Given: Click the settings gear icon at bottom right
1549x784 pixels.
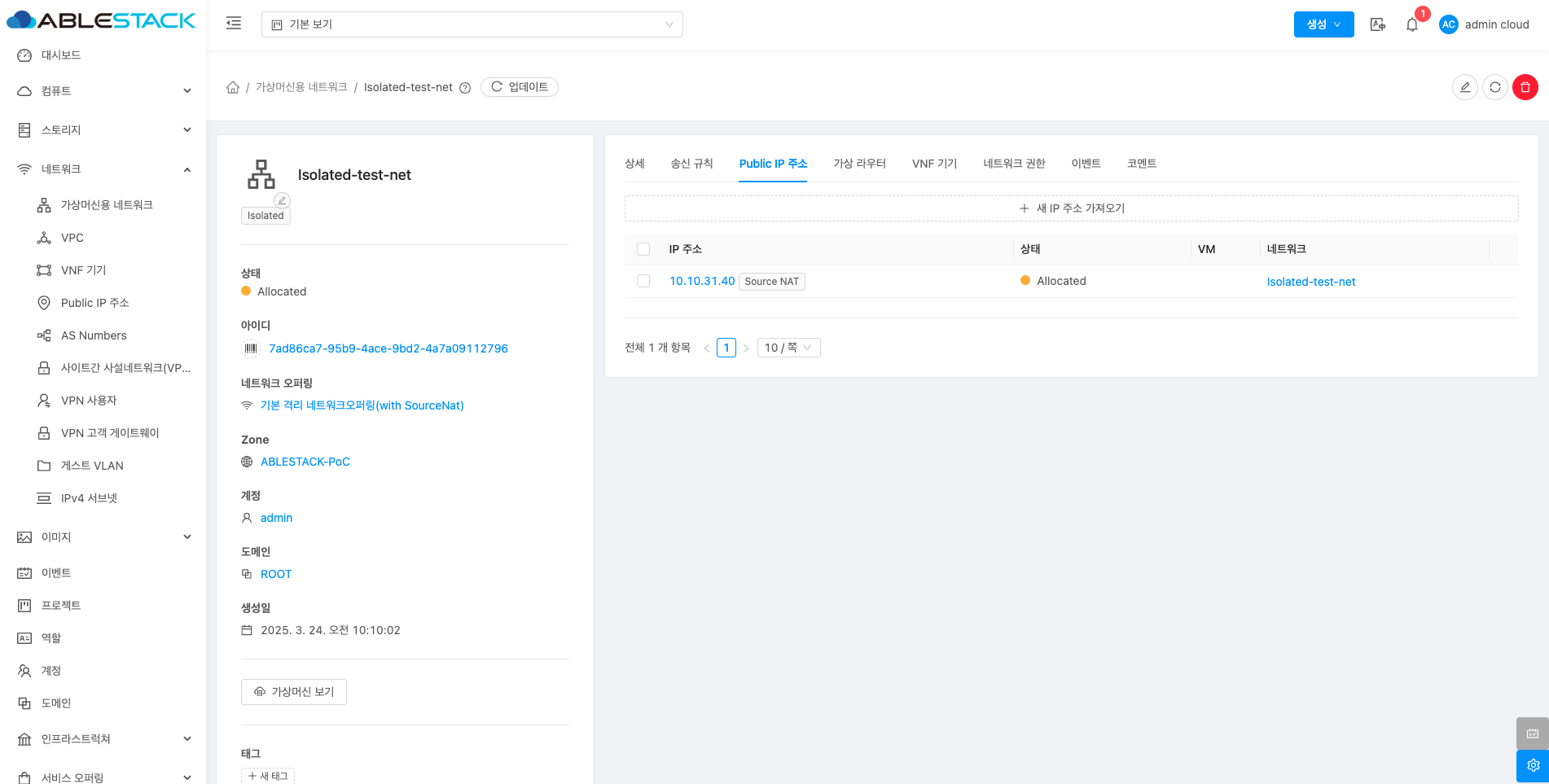Looking at the screenshot, I should coord(1532,765).
